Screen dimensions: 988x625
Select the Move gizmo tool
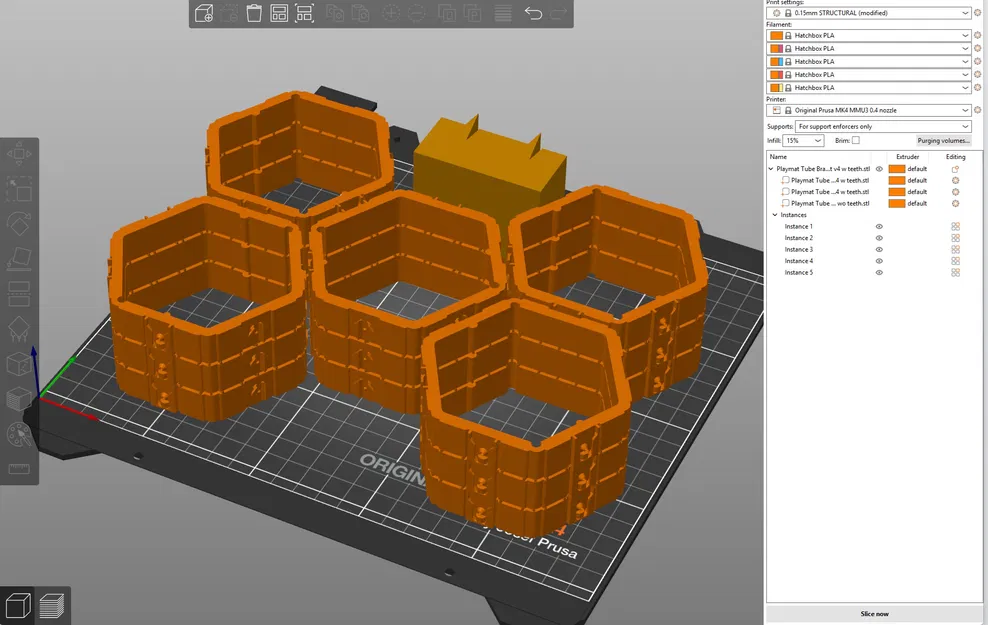(19, 154)
